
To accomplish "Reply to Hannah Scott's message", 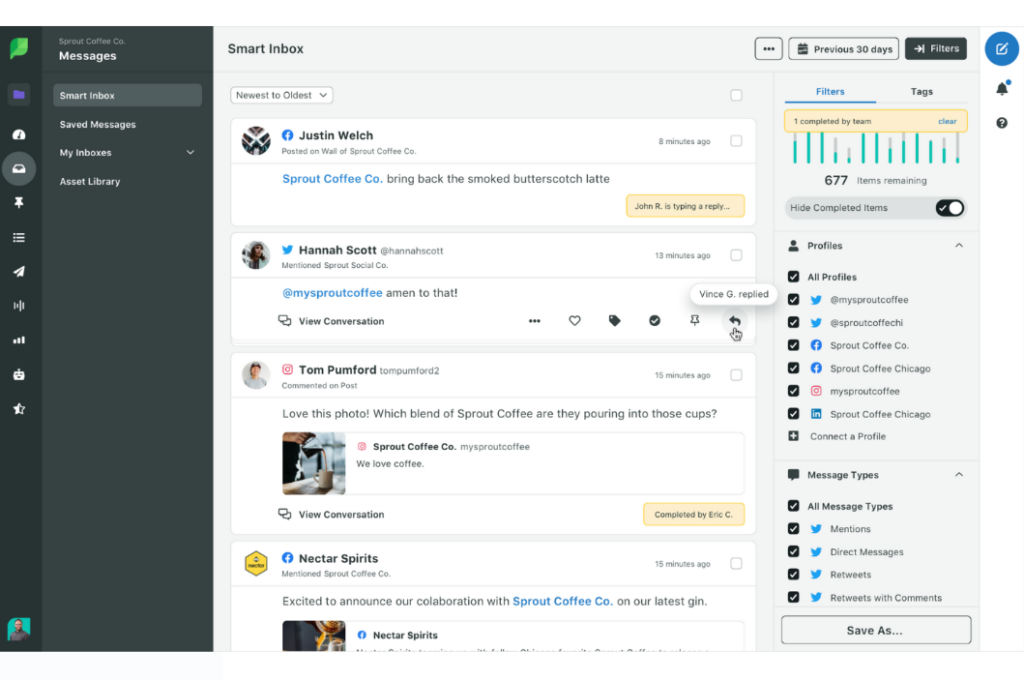I will click(x=735, y=321).
